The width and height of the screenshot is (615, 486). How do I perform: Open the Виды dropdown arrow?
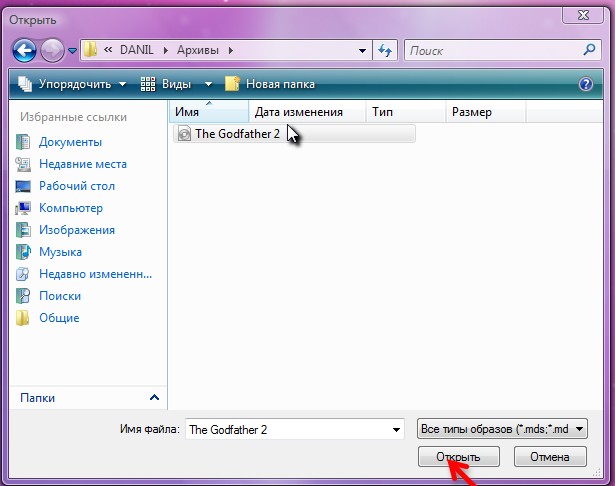[208, 84]
